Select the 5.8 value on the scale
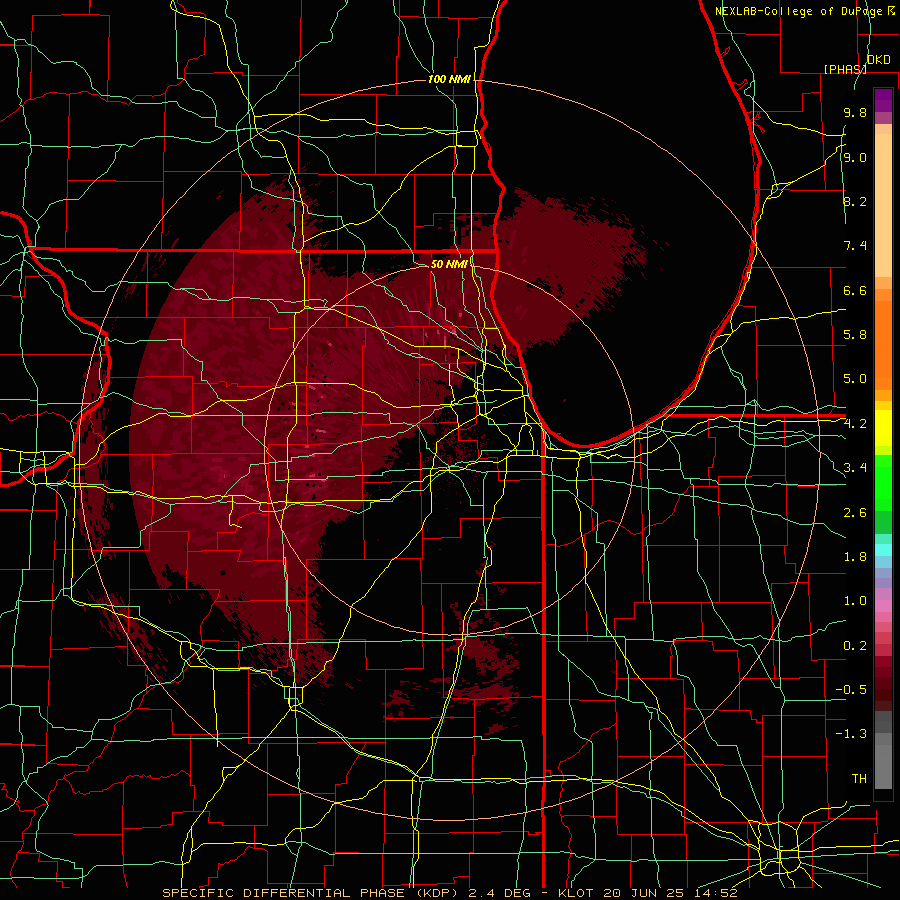Viewport: 900px width, 900px height. click(855, 335)
